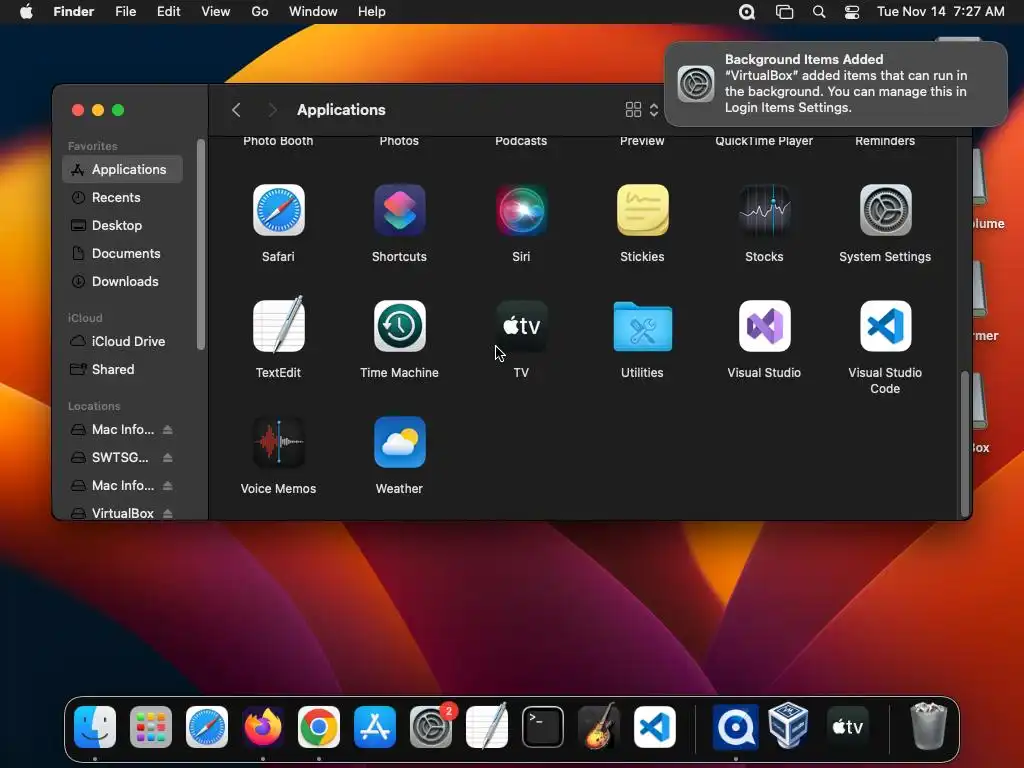Screen dimensions: 1024x768
Task: Select Shared in Finder sidebar
Action: [123, 370]
